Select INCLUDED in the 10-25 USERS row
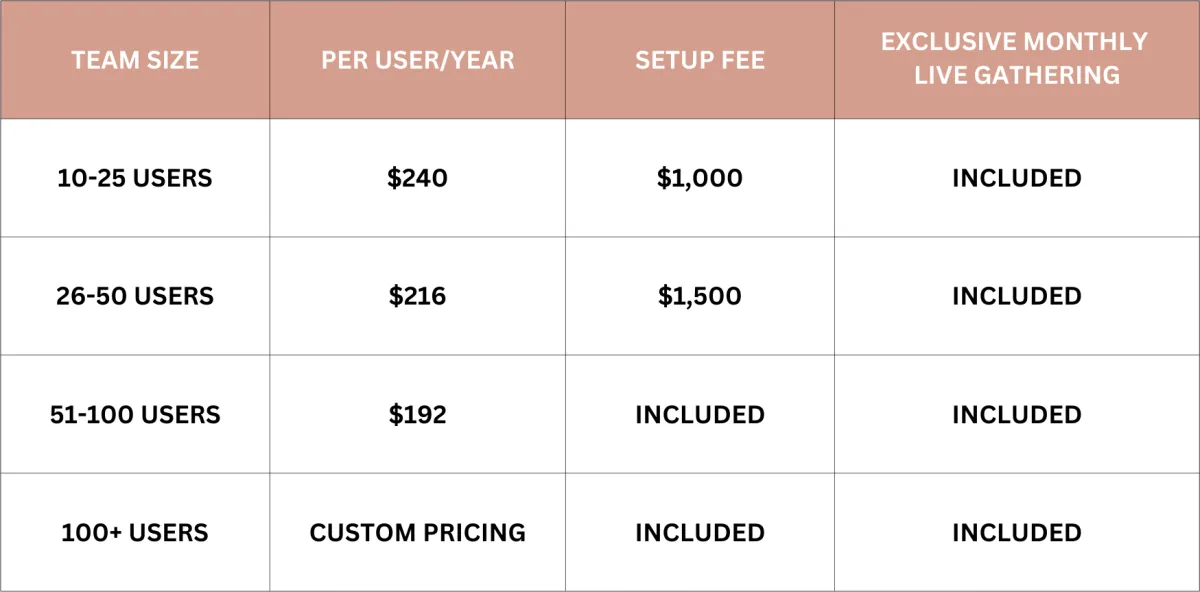The height and width of the screenshot is (592, 1200). 1017,178
